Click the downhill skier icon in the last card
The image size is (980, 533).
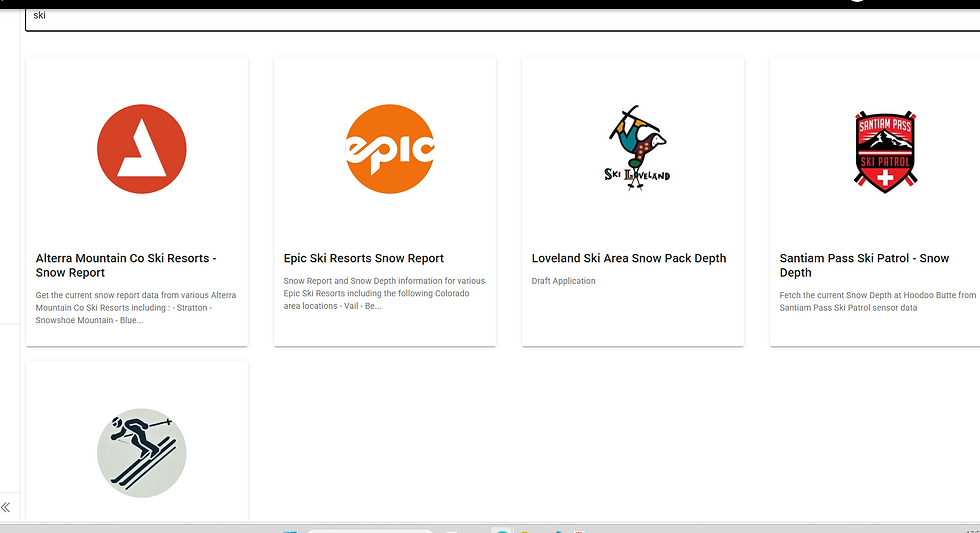[142, 453]
